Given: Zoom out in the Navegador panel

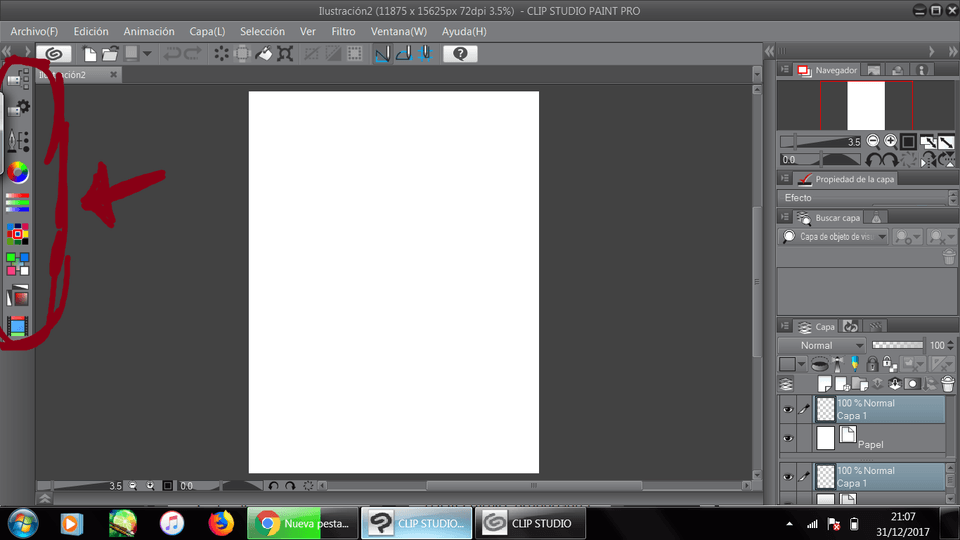Looking at the screenshot, I should (x=873, y=141).
